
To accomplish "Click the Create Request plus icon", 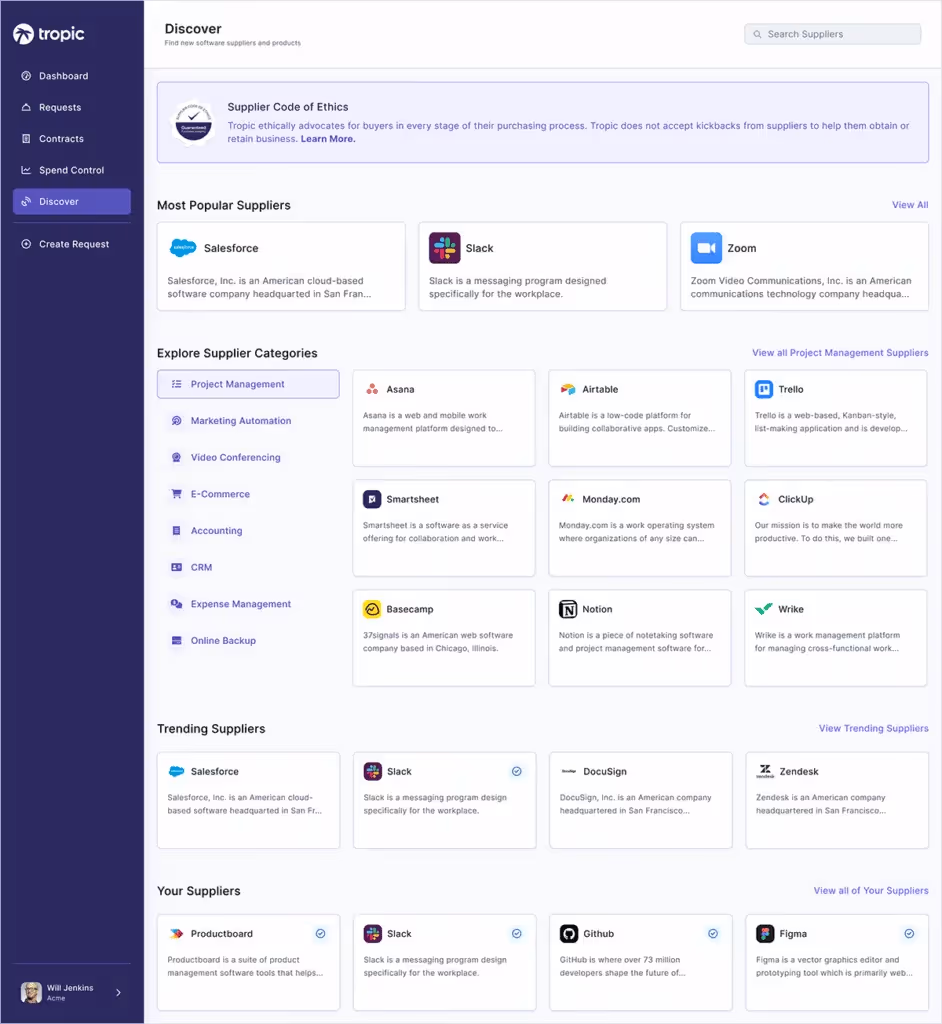I will [x=26, y=244].
